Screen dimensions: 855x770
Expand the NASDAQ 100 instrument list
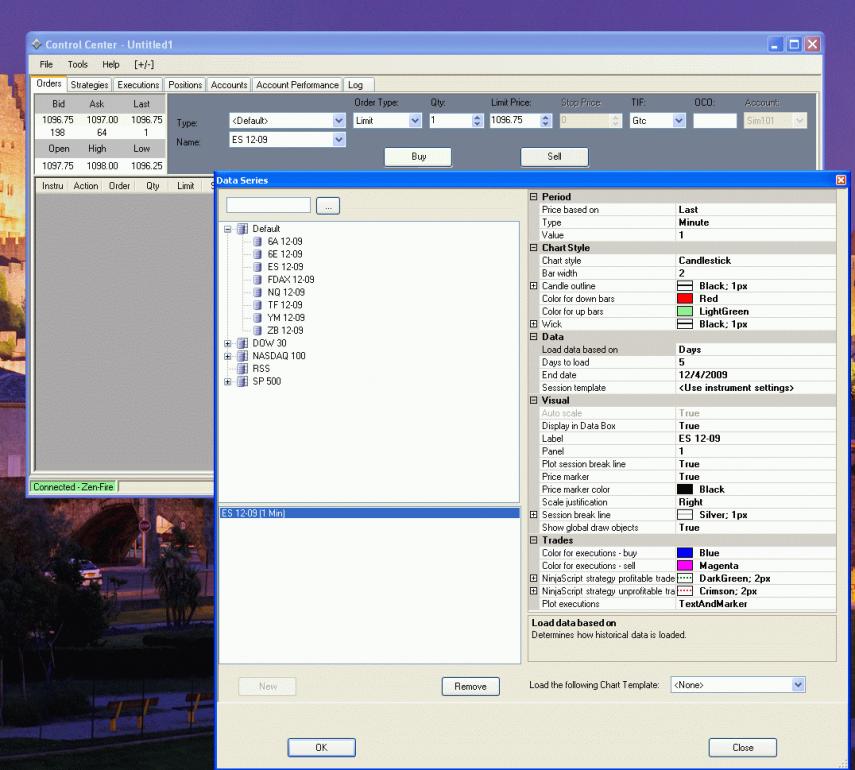(x=228, y=356)
